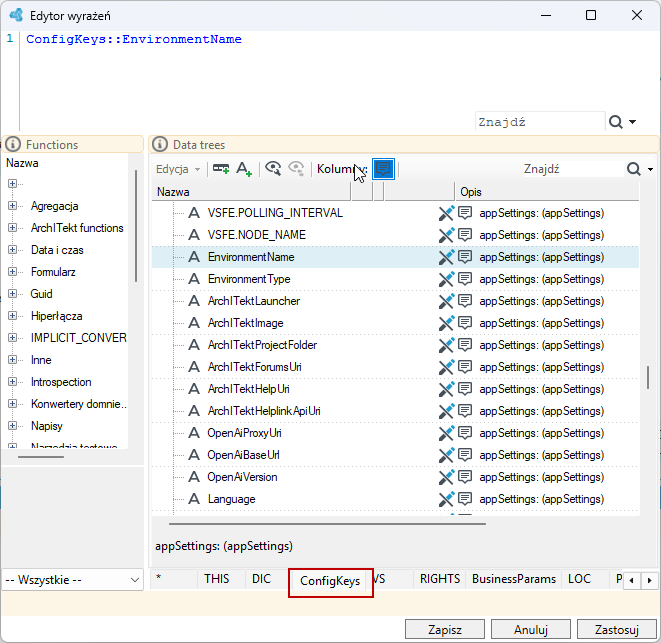Image resolution: width=661 pixels, height=643 pixels.
Task: Switch to the THIS tab
Action: coord(217,579)
